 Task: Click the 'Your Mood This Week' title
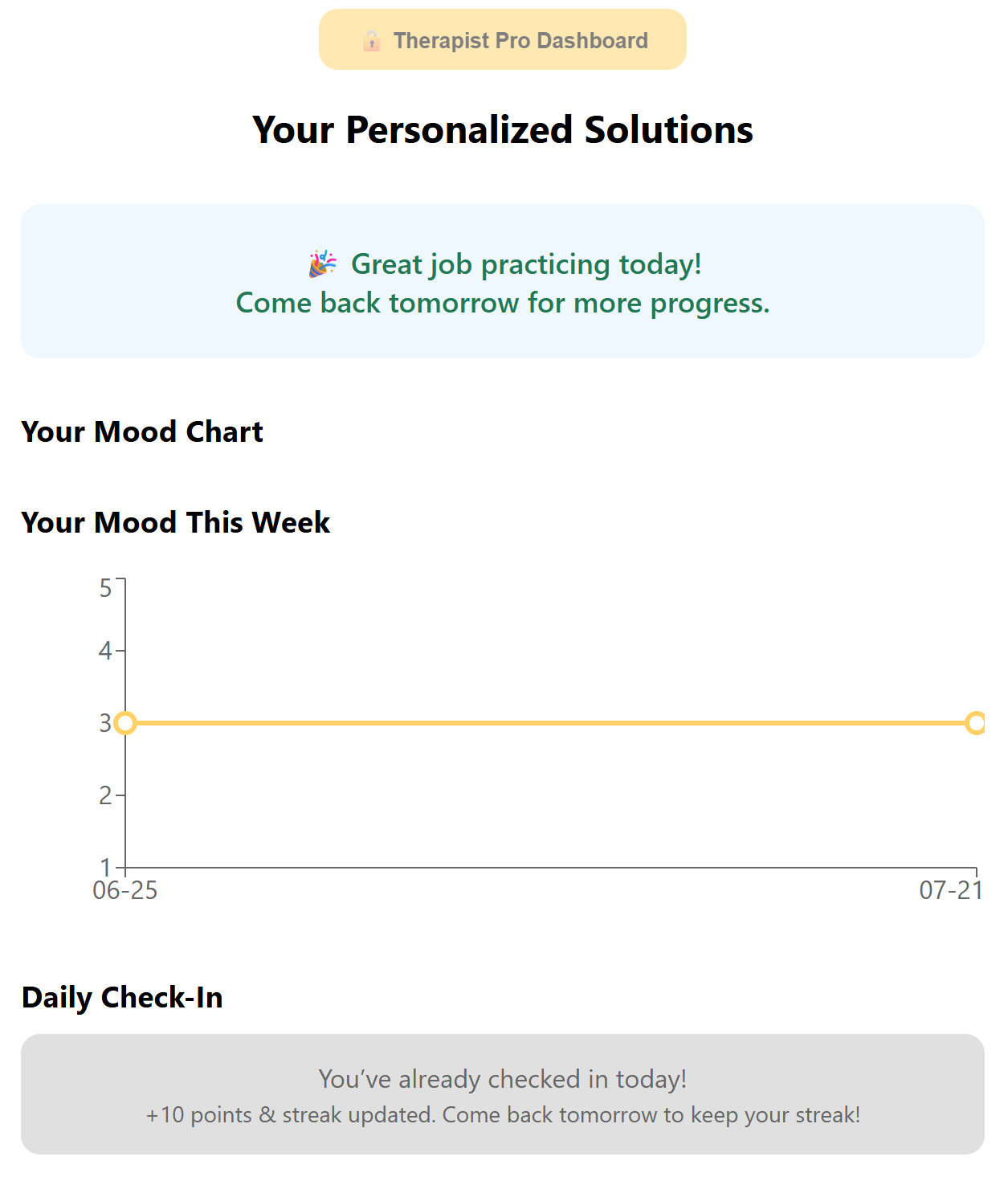tap(176, 522)
